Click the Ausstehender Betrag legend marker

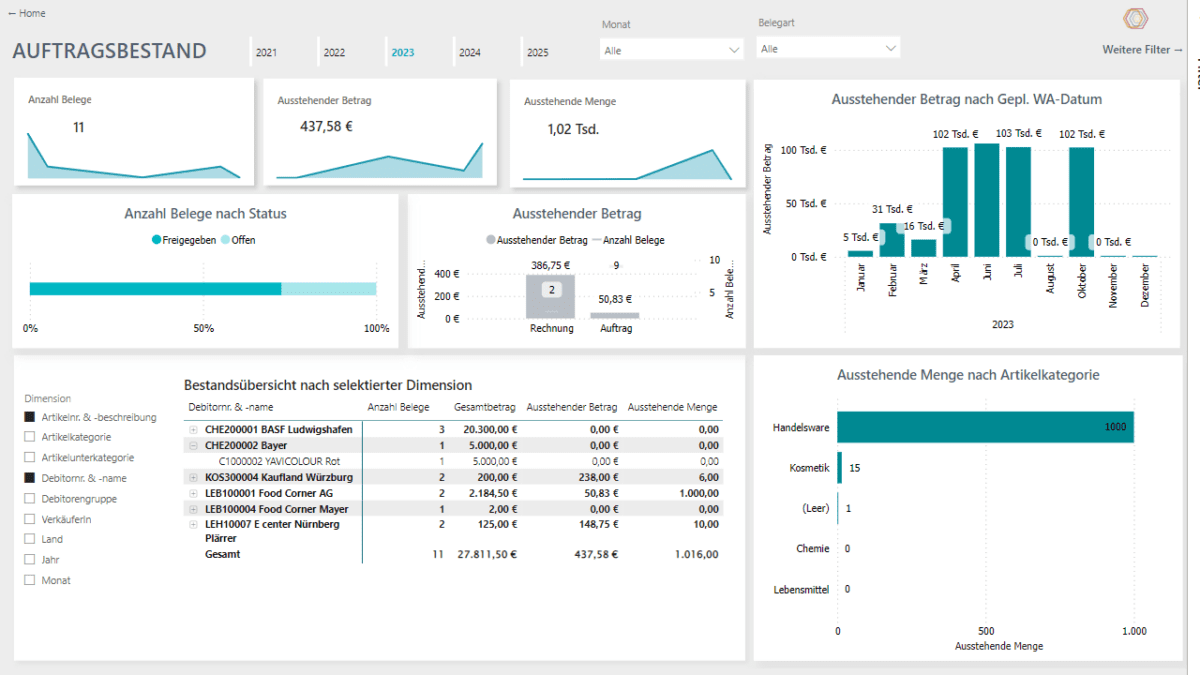pos(491,240)
